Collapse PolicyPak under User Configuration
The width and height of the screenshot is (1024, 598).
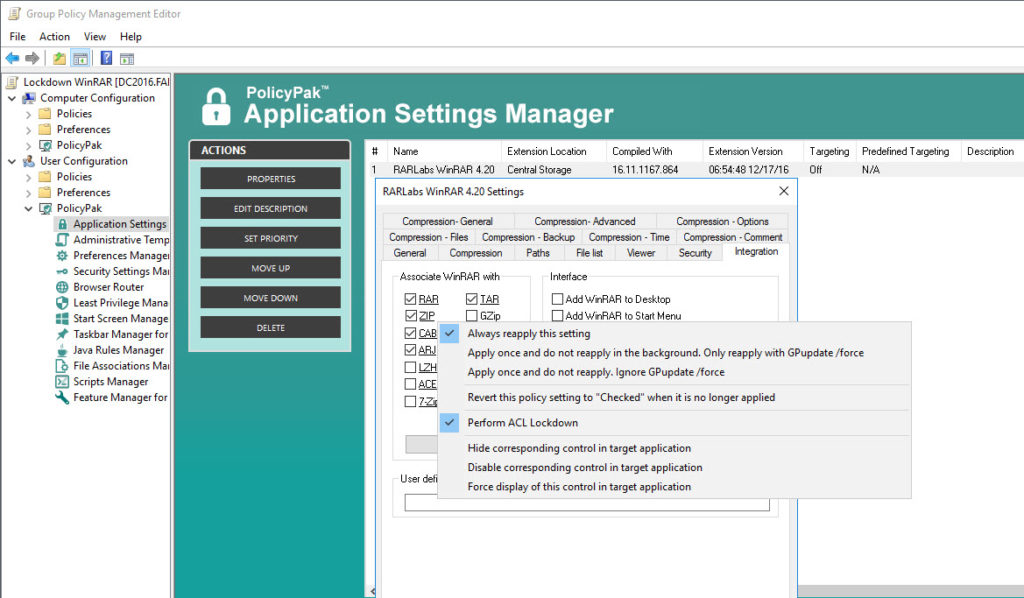click(28, 209)
